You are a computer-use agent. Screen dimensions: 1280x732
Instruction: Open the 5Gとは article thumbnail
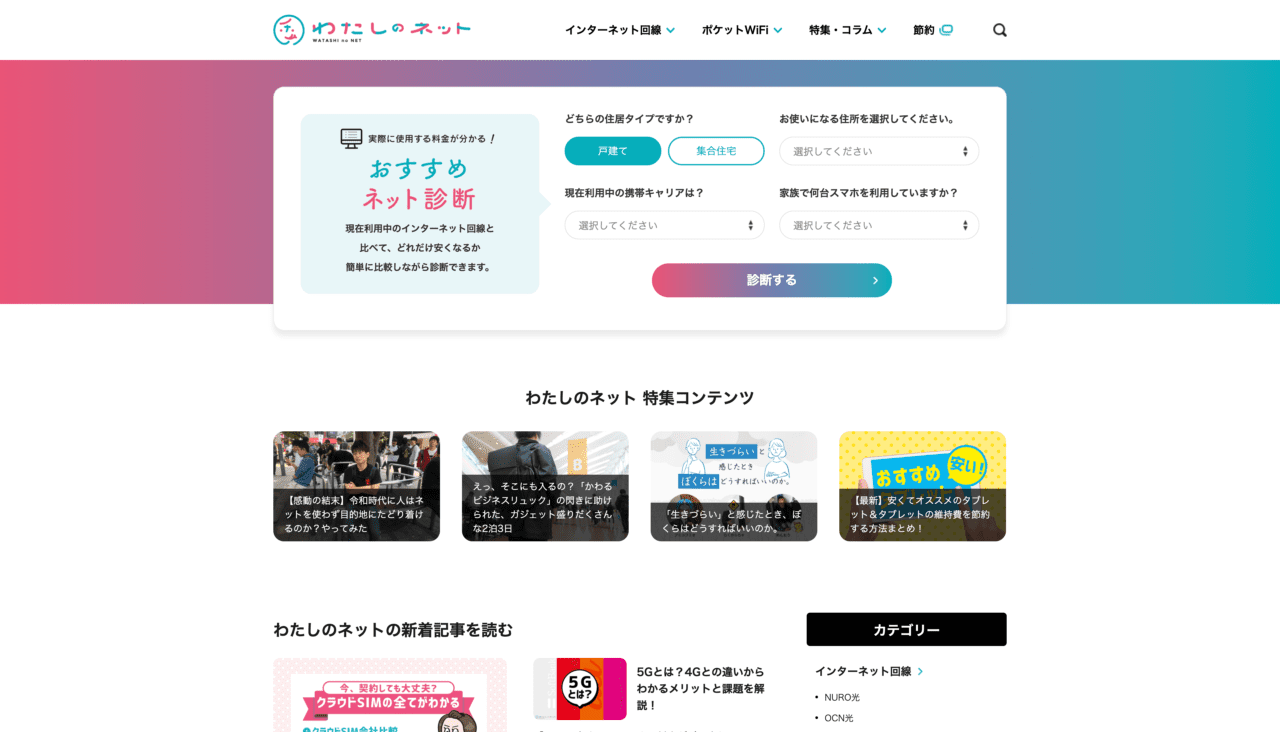pyautogui.click(x=580, y=688)
